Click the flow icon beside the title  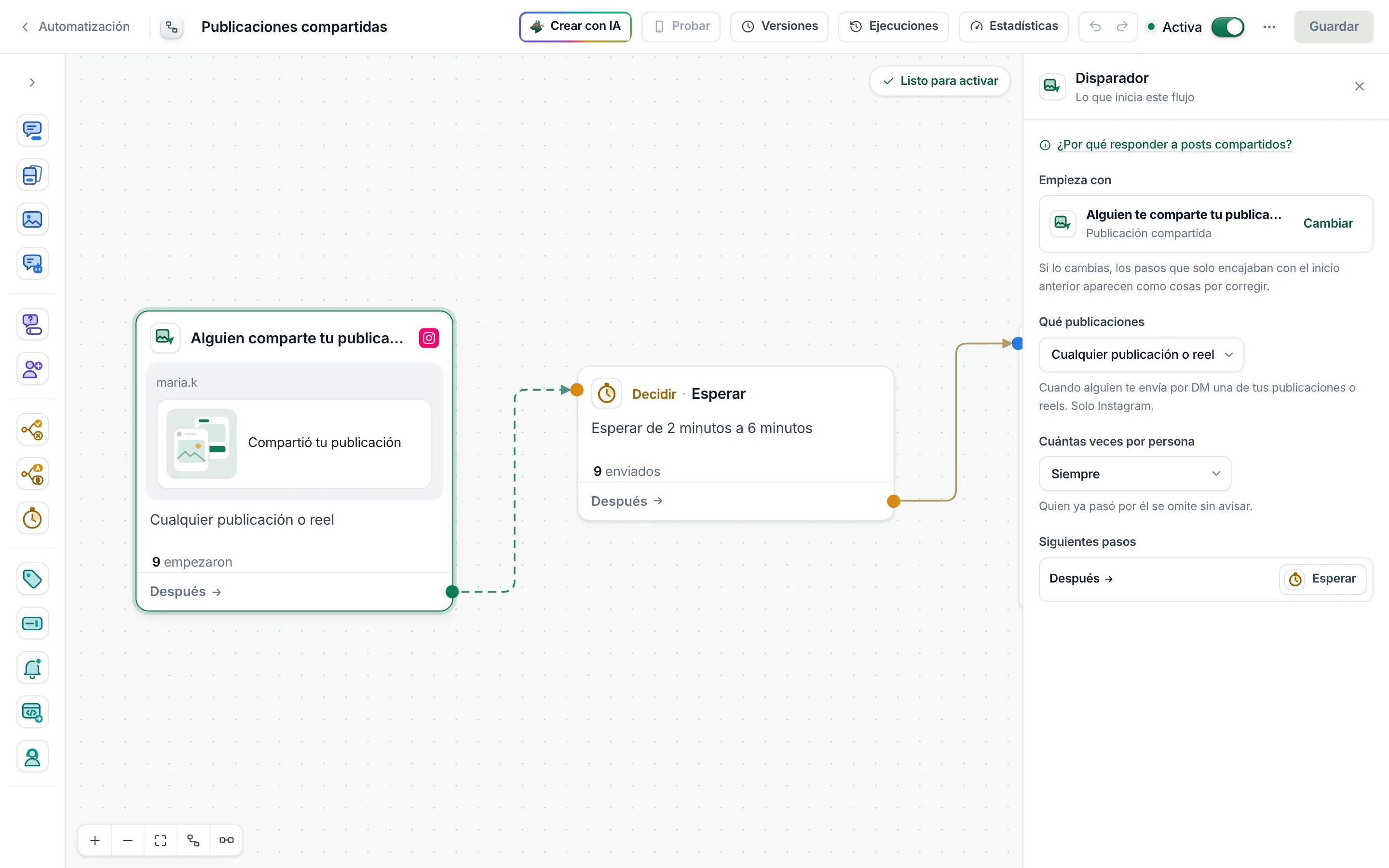click(x=172, y=27)
